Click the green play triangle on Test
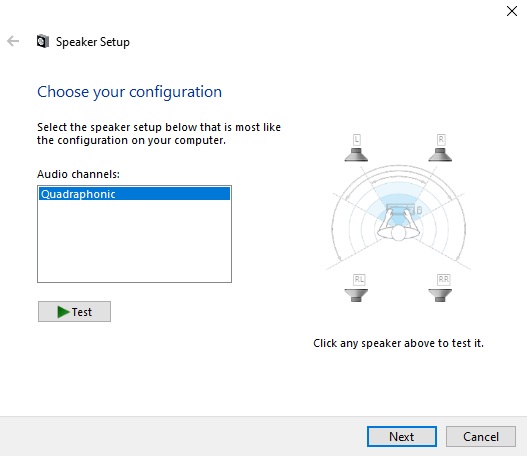 63,312
